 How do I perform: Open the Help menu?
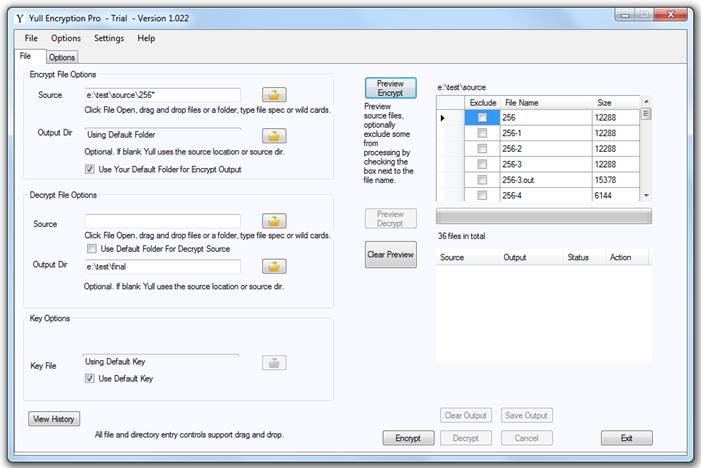point(146,38)
